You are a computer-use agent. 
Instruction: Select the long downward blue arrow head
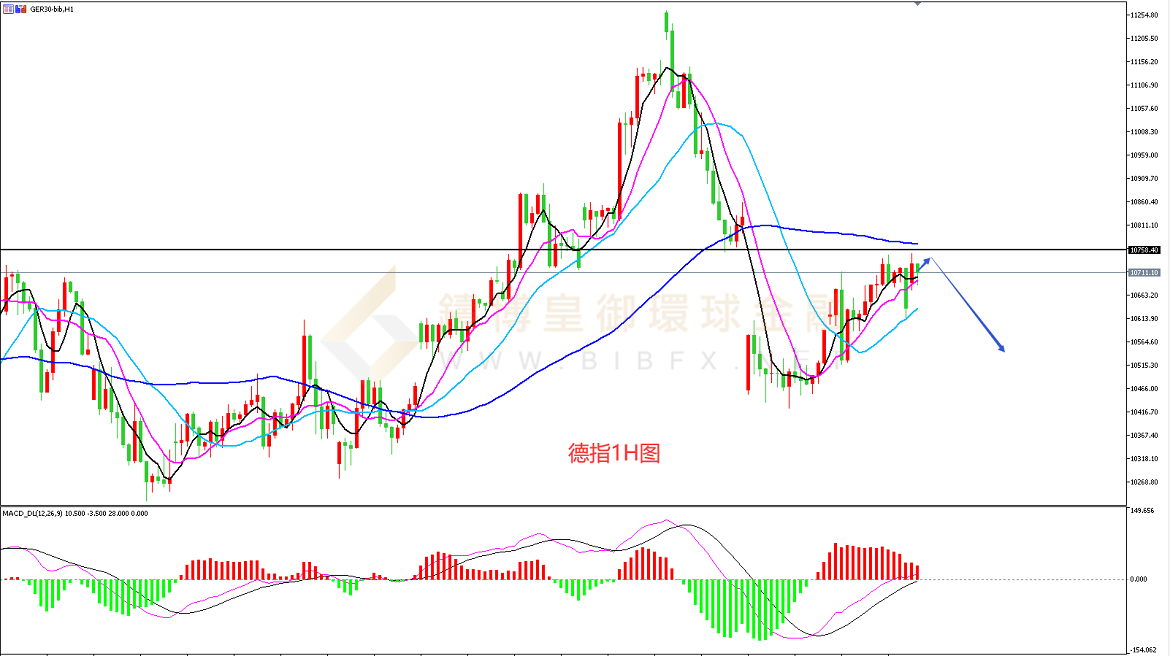pyautogui.click(x=1001, y=347)
